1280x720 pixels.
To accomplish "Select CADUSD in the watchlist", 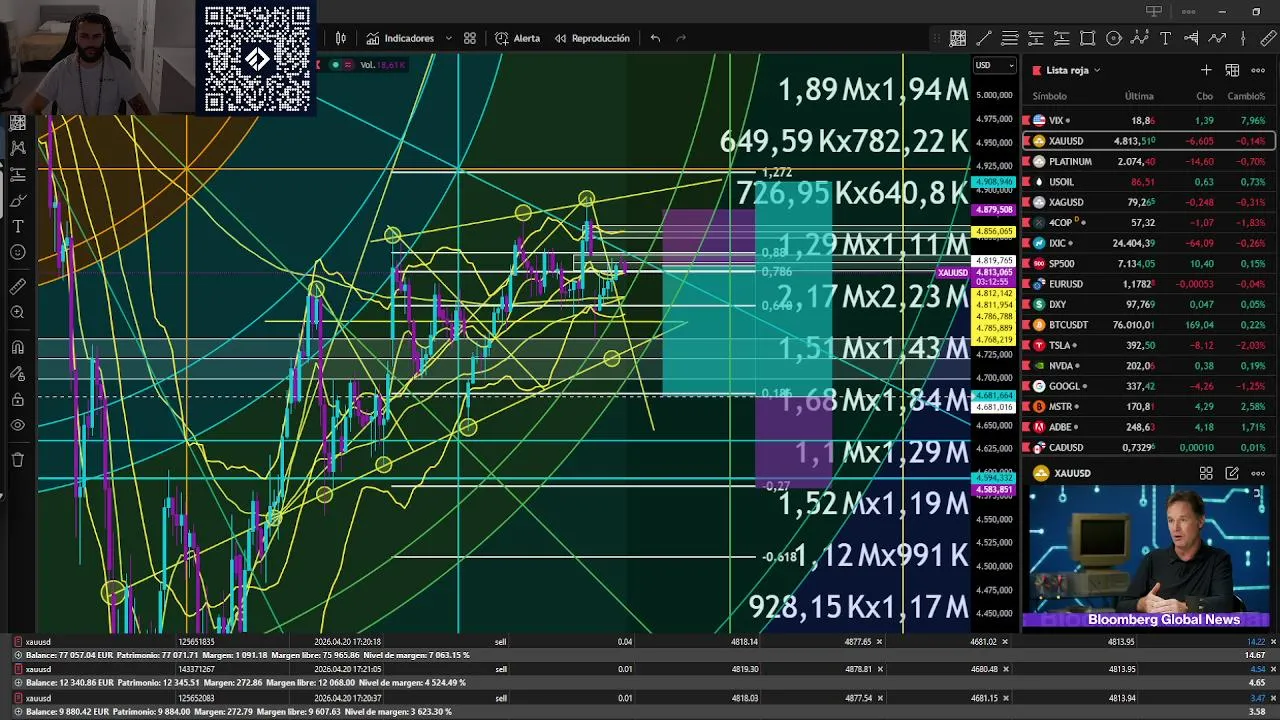I will [x=1148, y=447].
